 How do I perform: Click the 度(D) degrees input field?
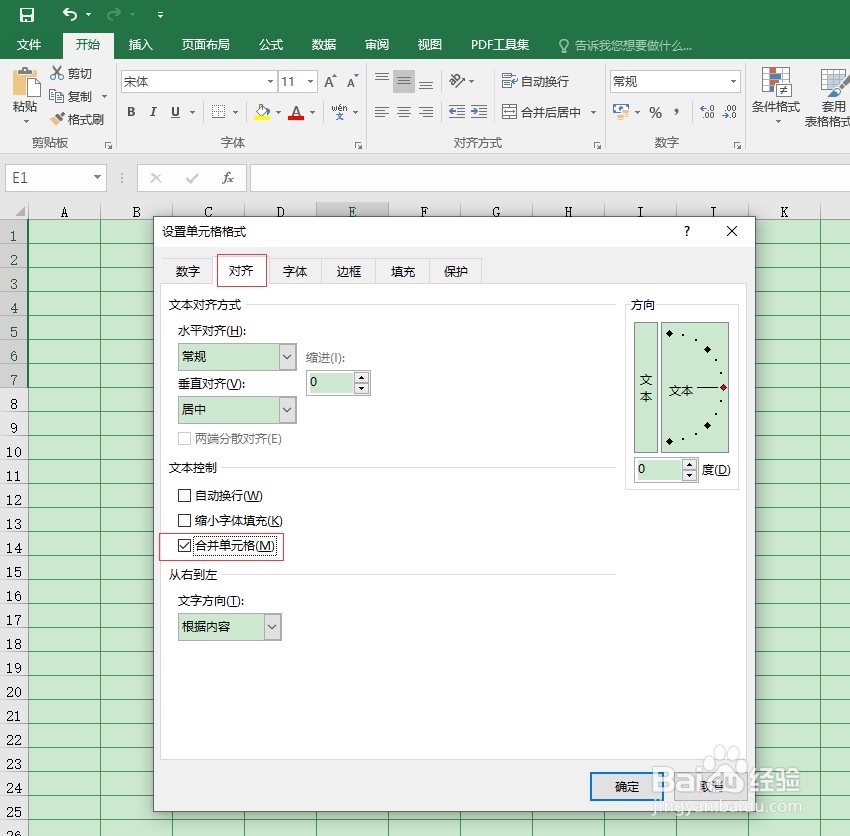(659, 470)
